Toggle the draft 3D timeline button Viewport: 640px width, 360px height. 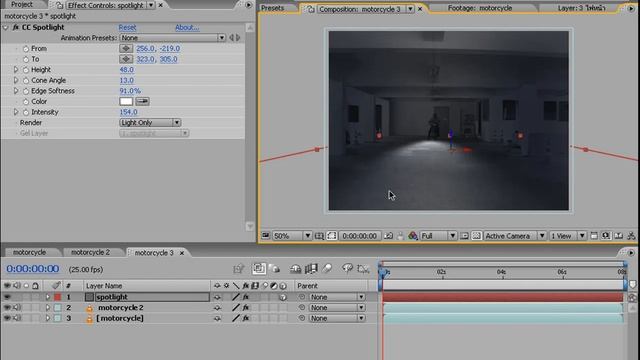pyautogui.click(x=275, y=268)
